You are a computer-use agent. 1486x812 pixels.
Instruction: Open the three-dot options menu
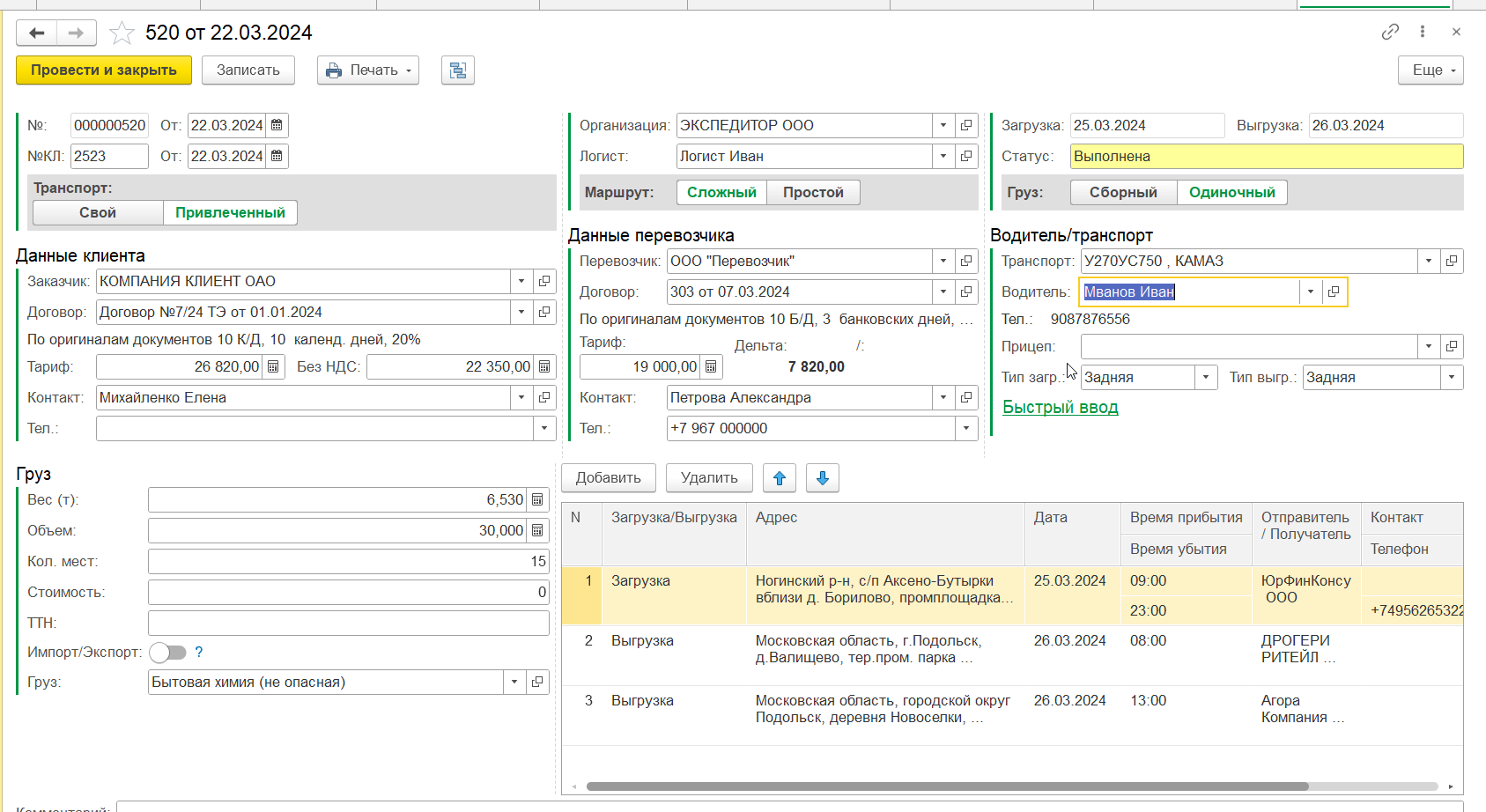tap(1423, 32)
